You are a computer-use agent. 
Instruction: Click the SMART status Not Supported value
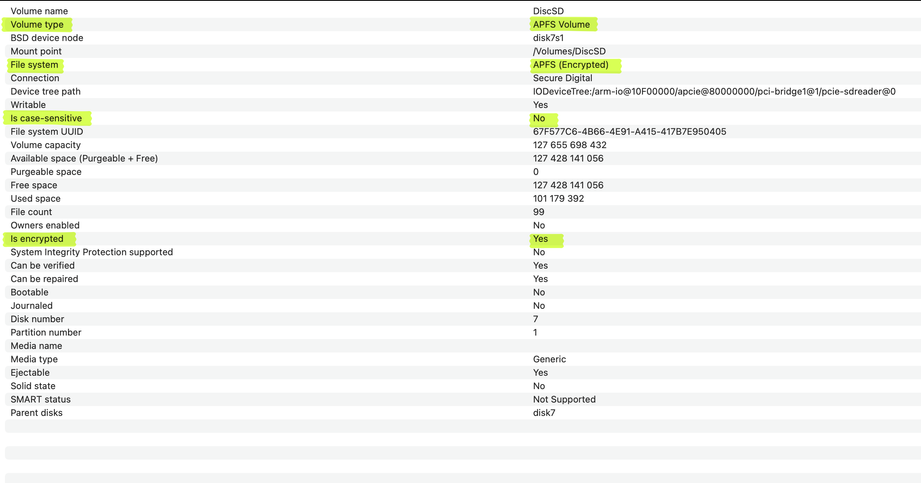[564, 400]
